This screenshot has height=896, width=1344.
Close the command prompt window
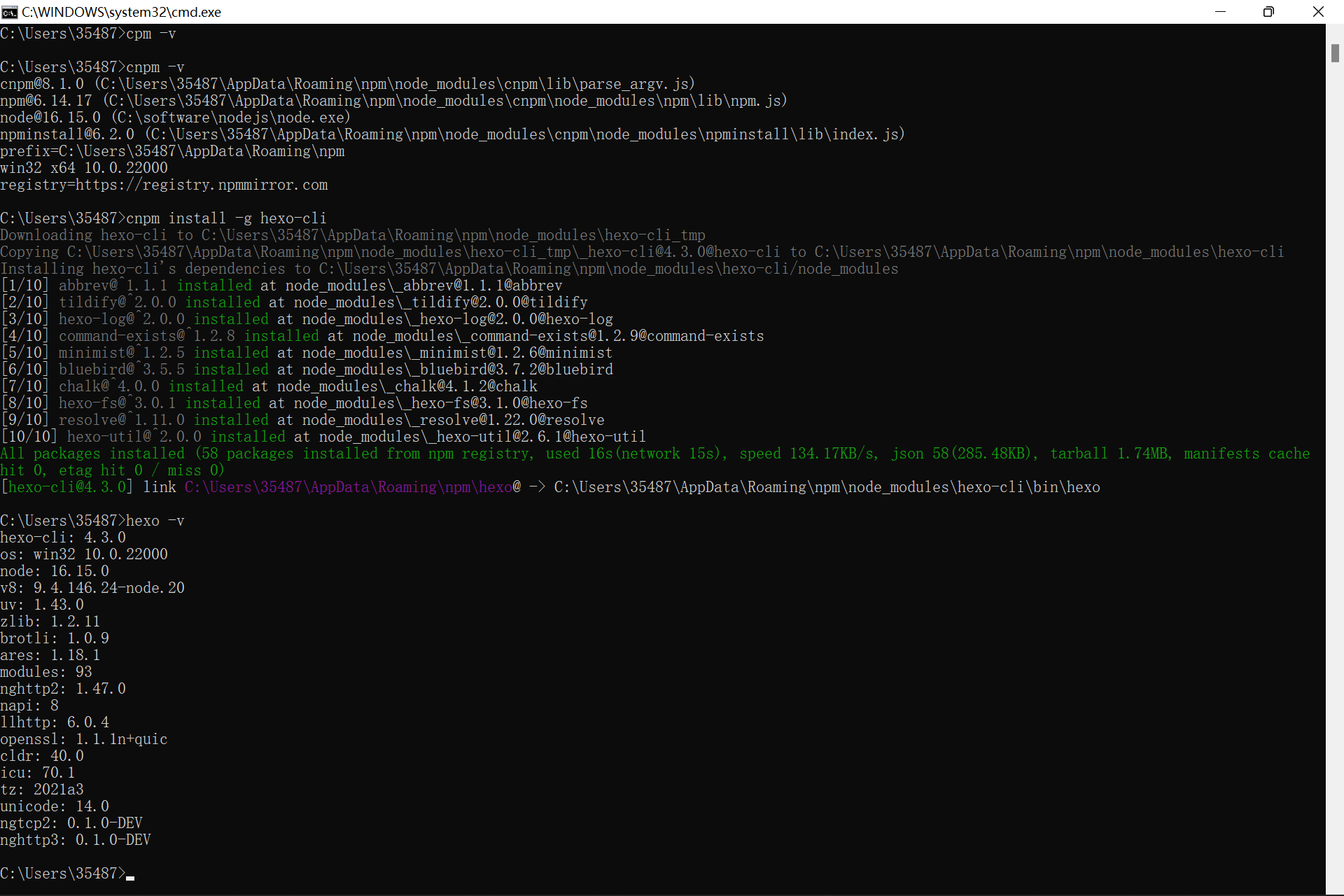coord(1318,12)
